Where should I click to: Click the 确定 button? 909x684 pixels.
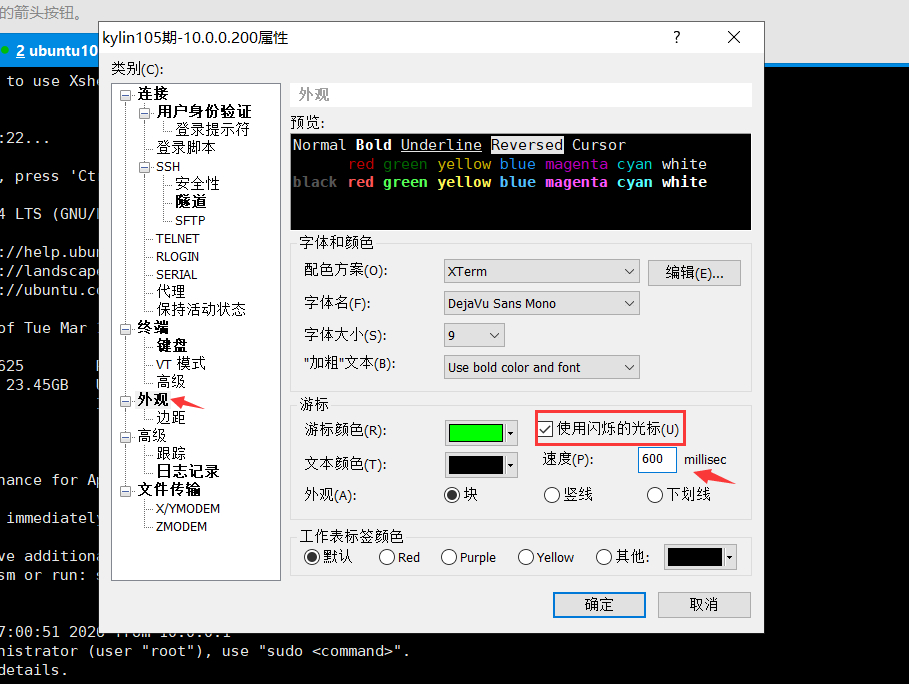coord(599,605)
